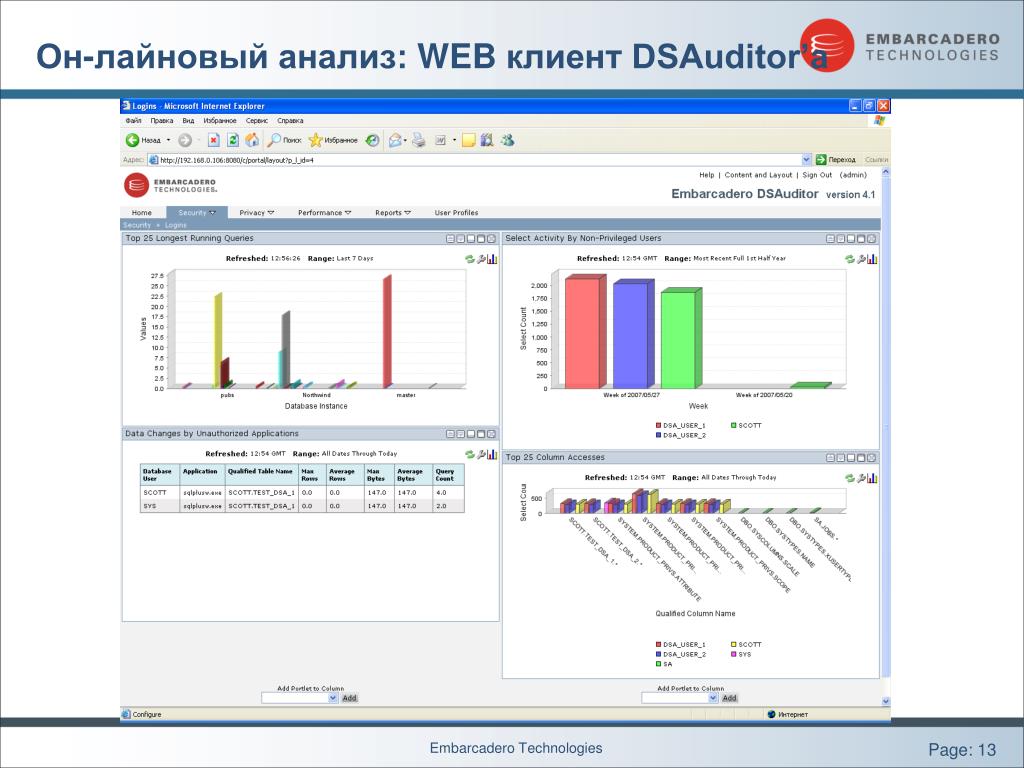
Task: Expand the Privacy navigation dropdown
Action: click(271, 213)
